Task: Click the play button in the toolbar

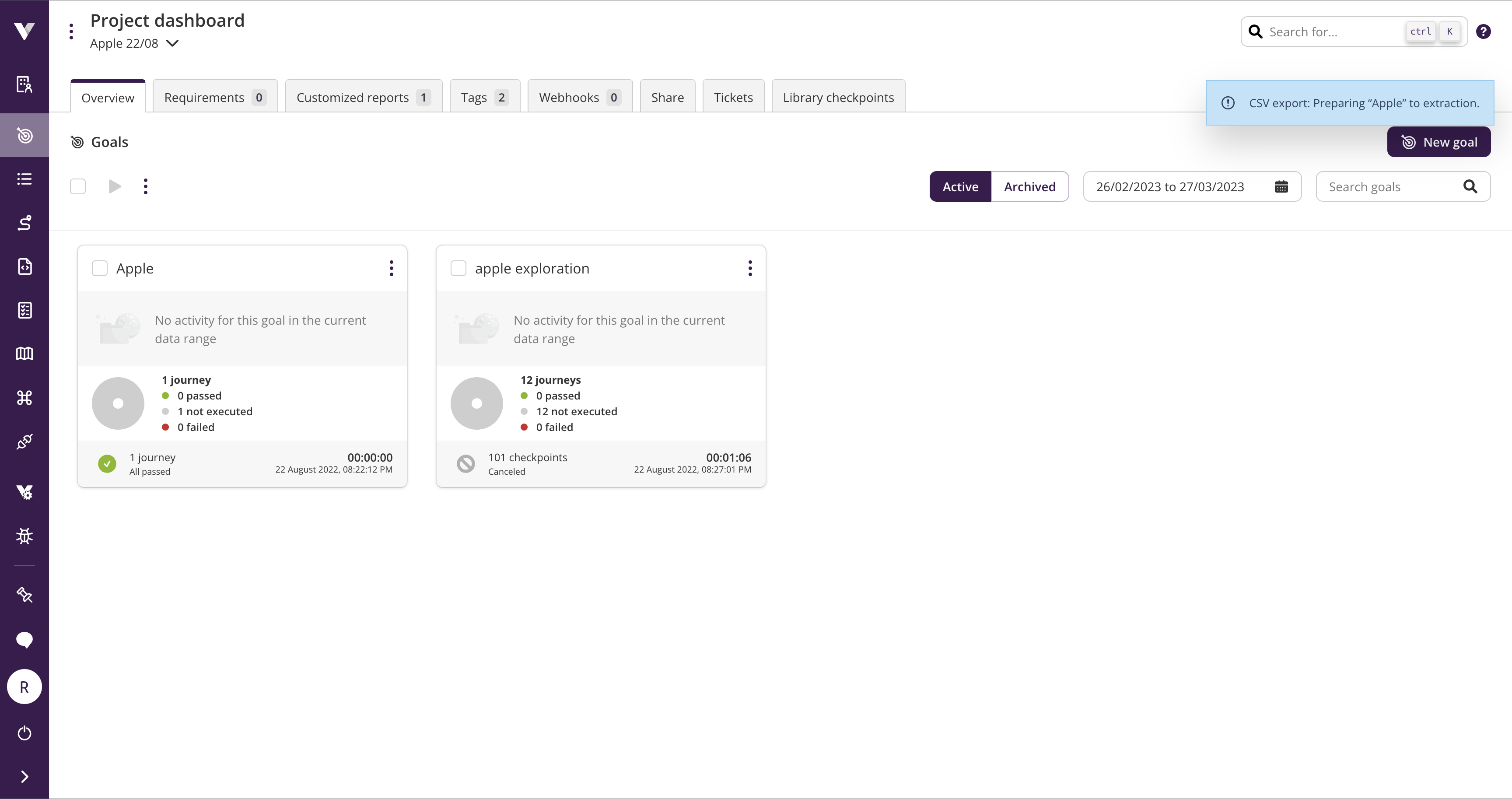Action: point(114,186)
